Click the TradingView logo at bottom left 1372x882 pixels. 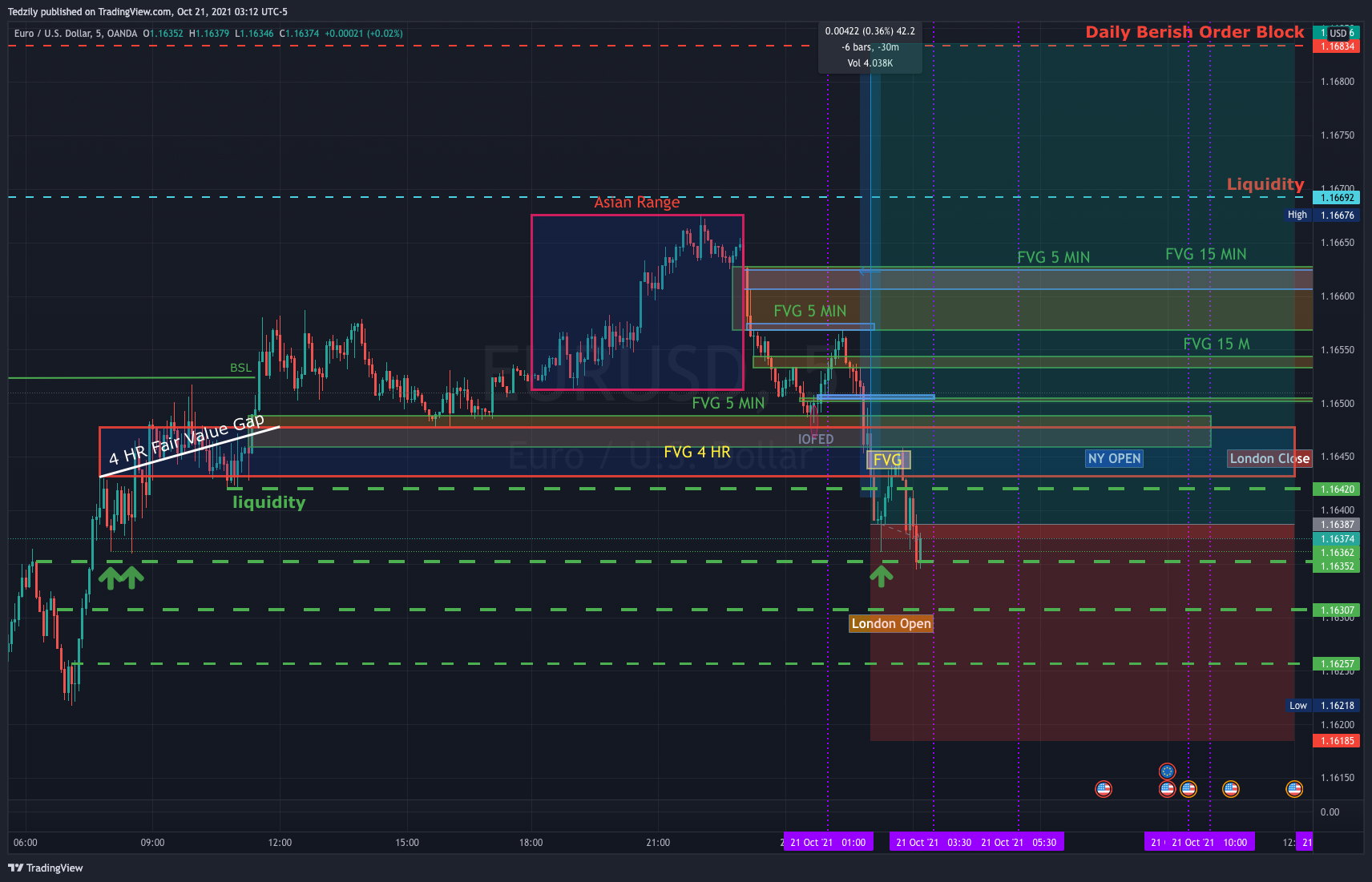(x=46, y=868)
